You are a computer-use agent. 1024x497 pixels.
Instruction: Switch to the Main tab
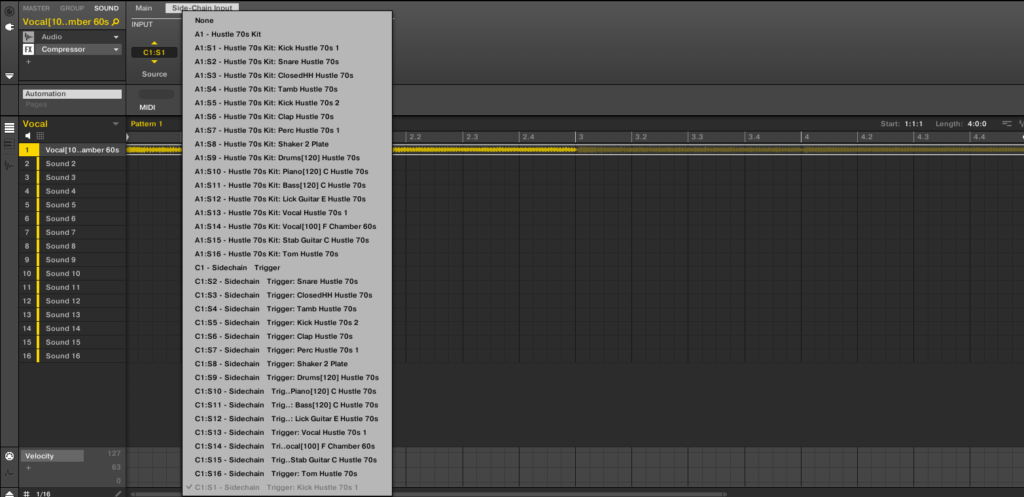click(x=144, y=8)
